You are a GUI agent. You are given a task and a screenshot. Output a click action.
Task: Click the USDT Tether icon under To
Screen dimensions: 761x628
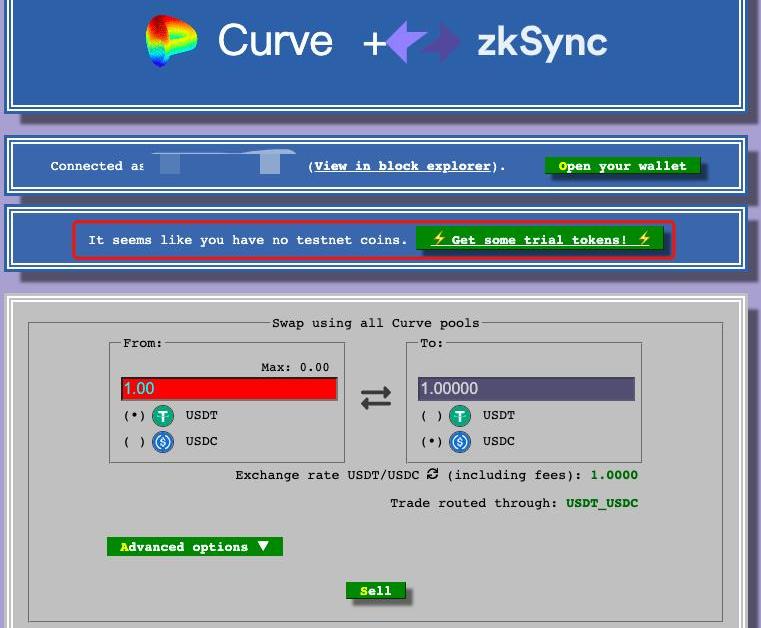pyautogui.click(x=460, y=416)
